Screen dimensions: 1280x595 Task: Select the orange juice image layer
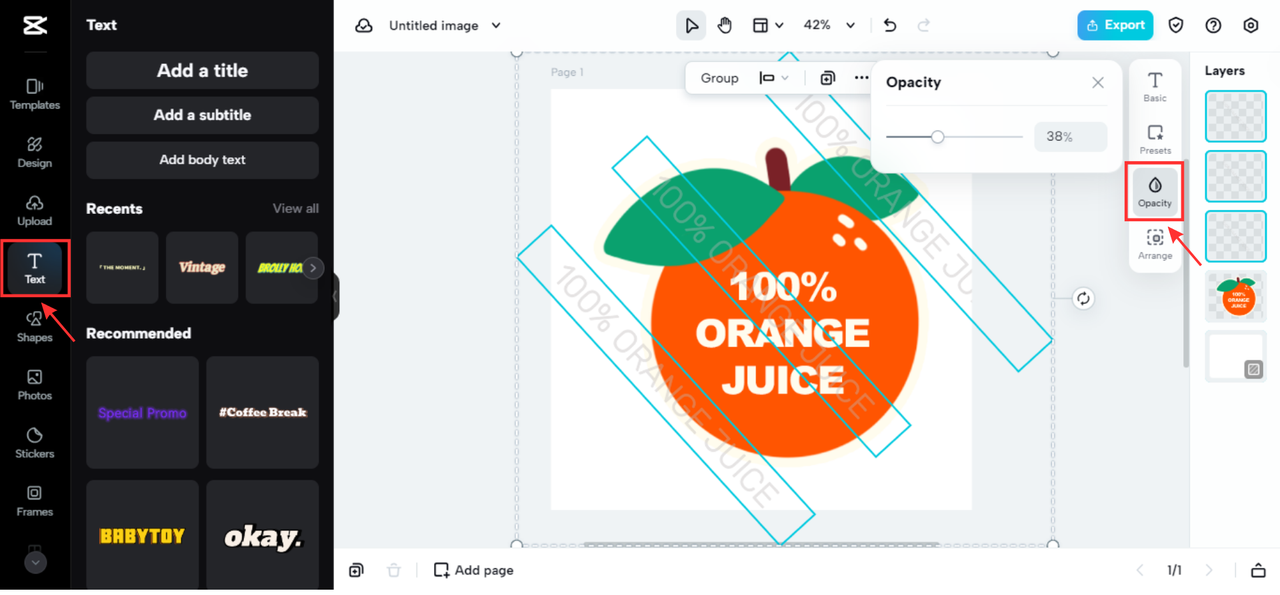click(1236, 296)
